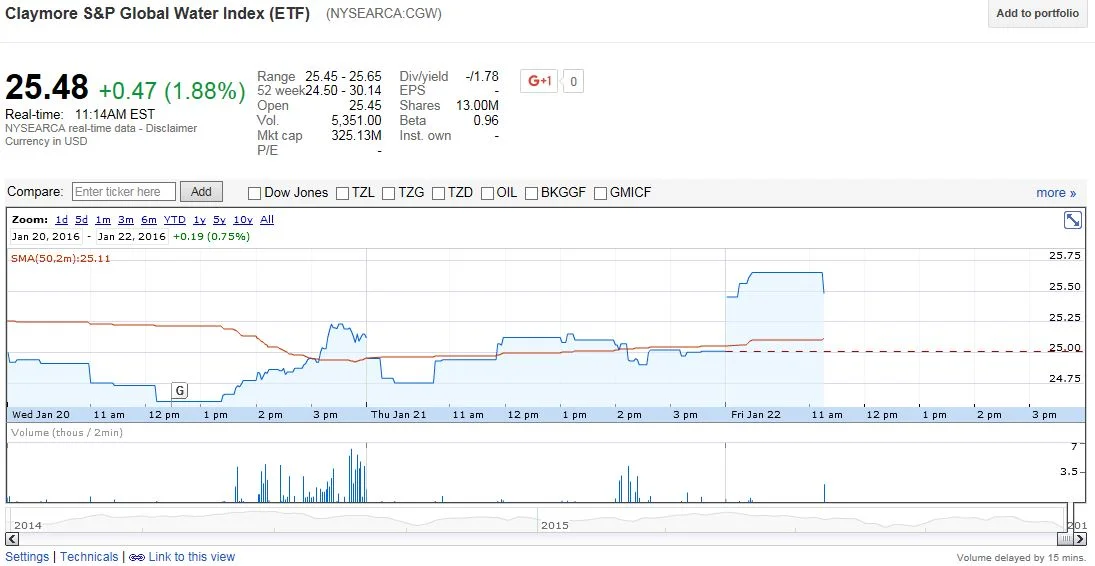Switch chart zoom to 6m
The width and height of the screenshot is (1095, 566).
tap(149, 219)
